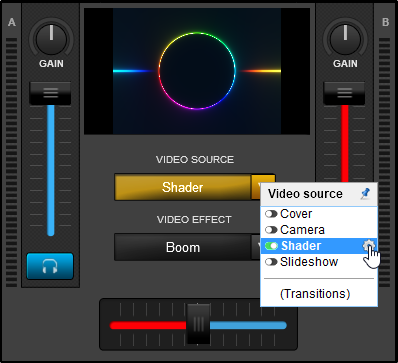The height and width of the screenshot is (363, 398).
Task: Click the pin icon on Video source menu
Action: [366, 194]
